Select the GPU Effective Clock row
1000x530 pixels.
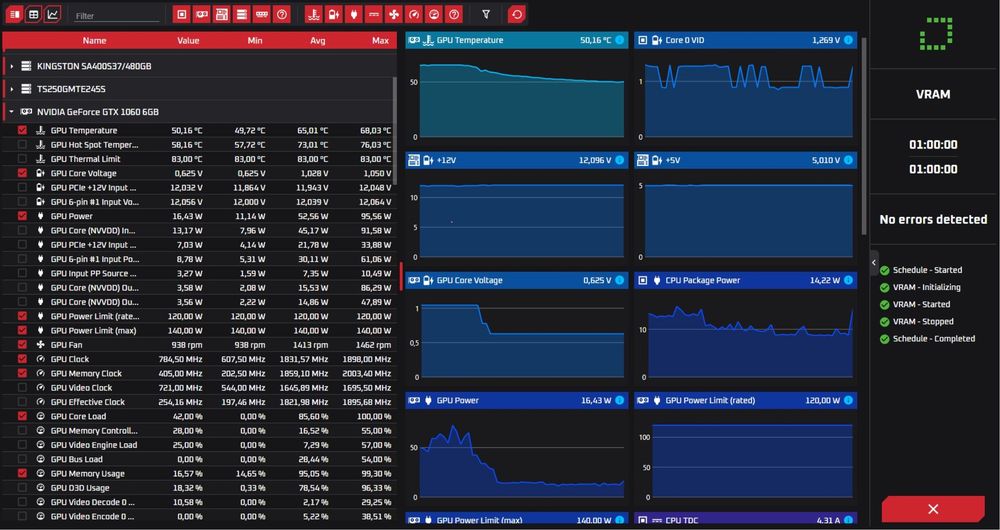coord(199,402)
